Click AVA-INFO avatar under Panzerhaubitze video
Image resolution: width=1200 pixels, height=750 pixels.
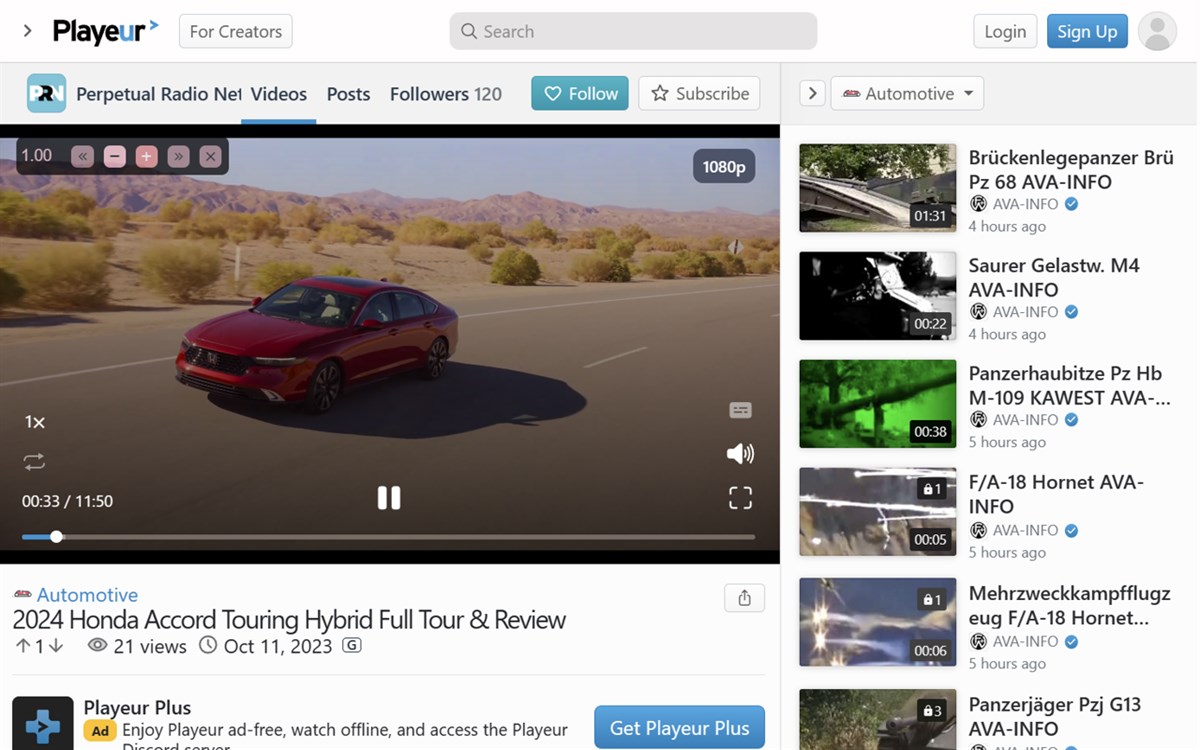[x=978, y=420]
